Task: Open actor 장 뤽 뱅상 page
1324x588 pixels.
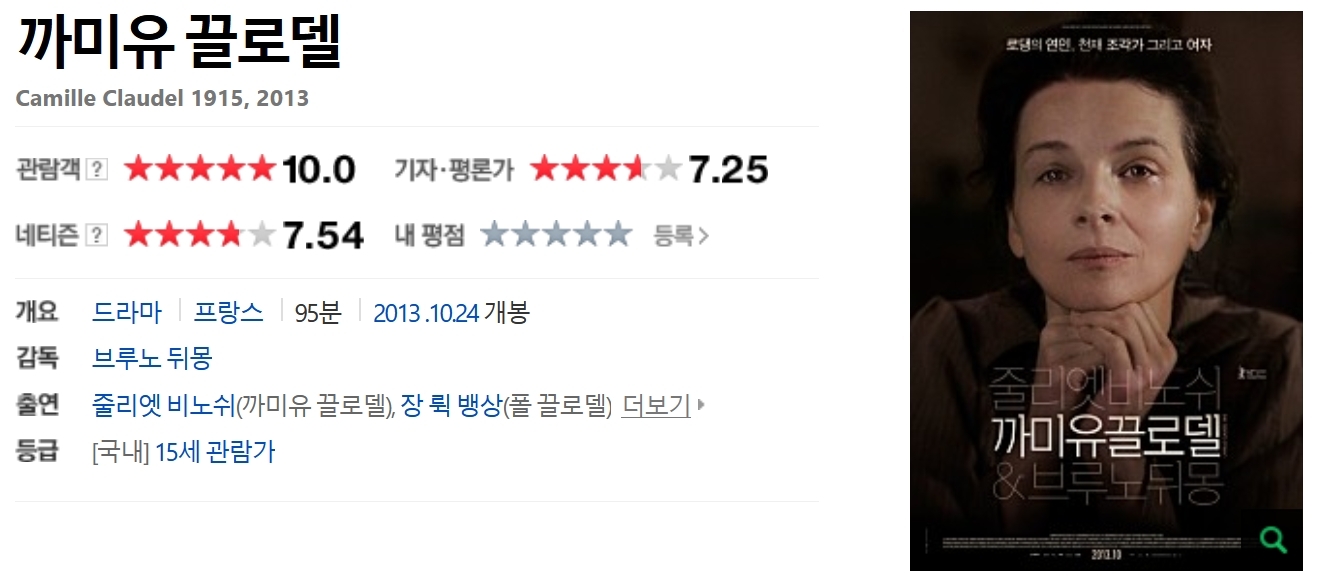Action: (450, 406)
